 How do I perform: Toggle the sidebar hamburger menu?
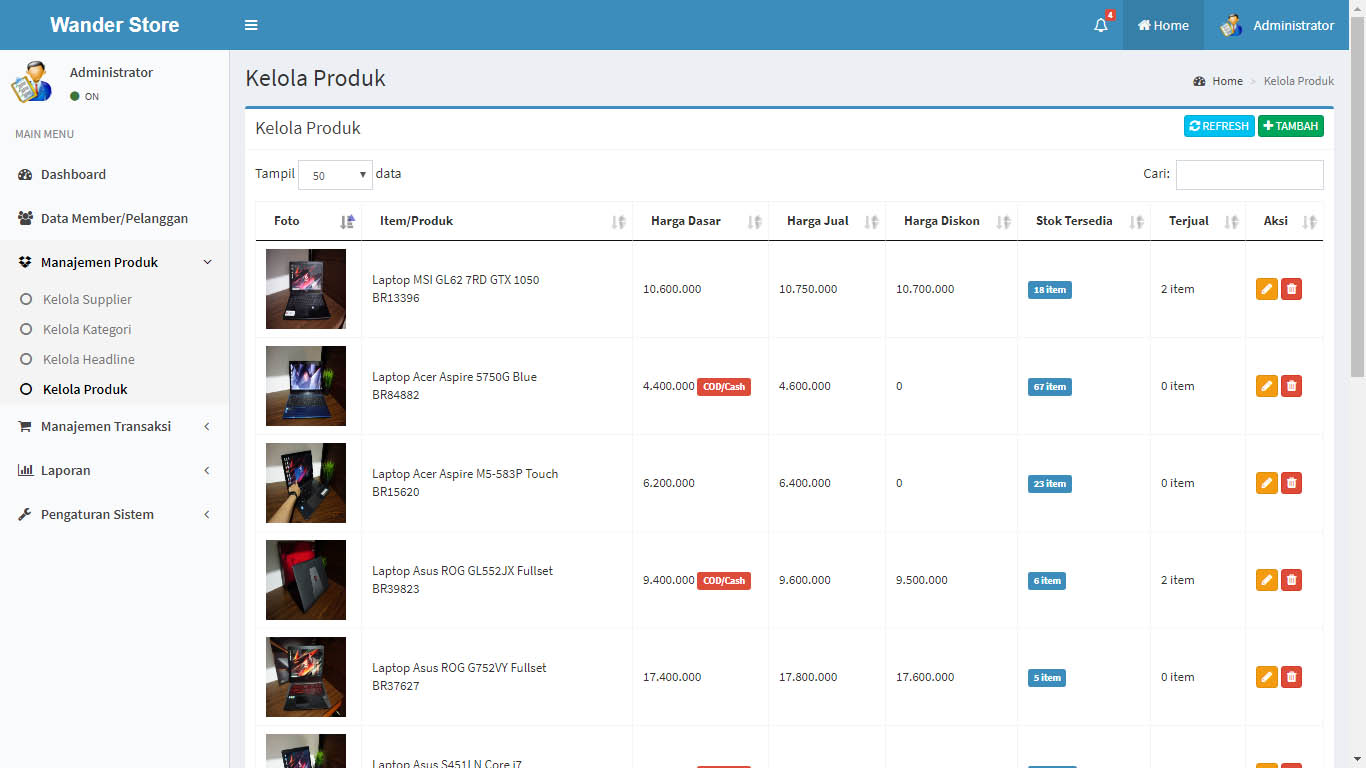251,25
